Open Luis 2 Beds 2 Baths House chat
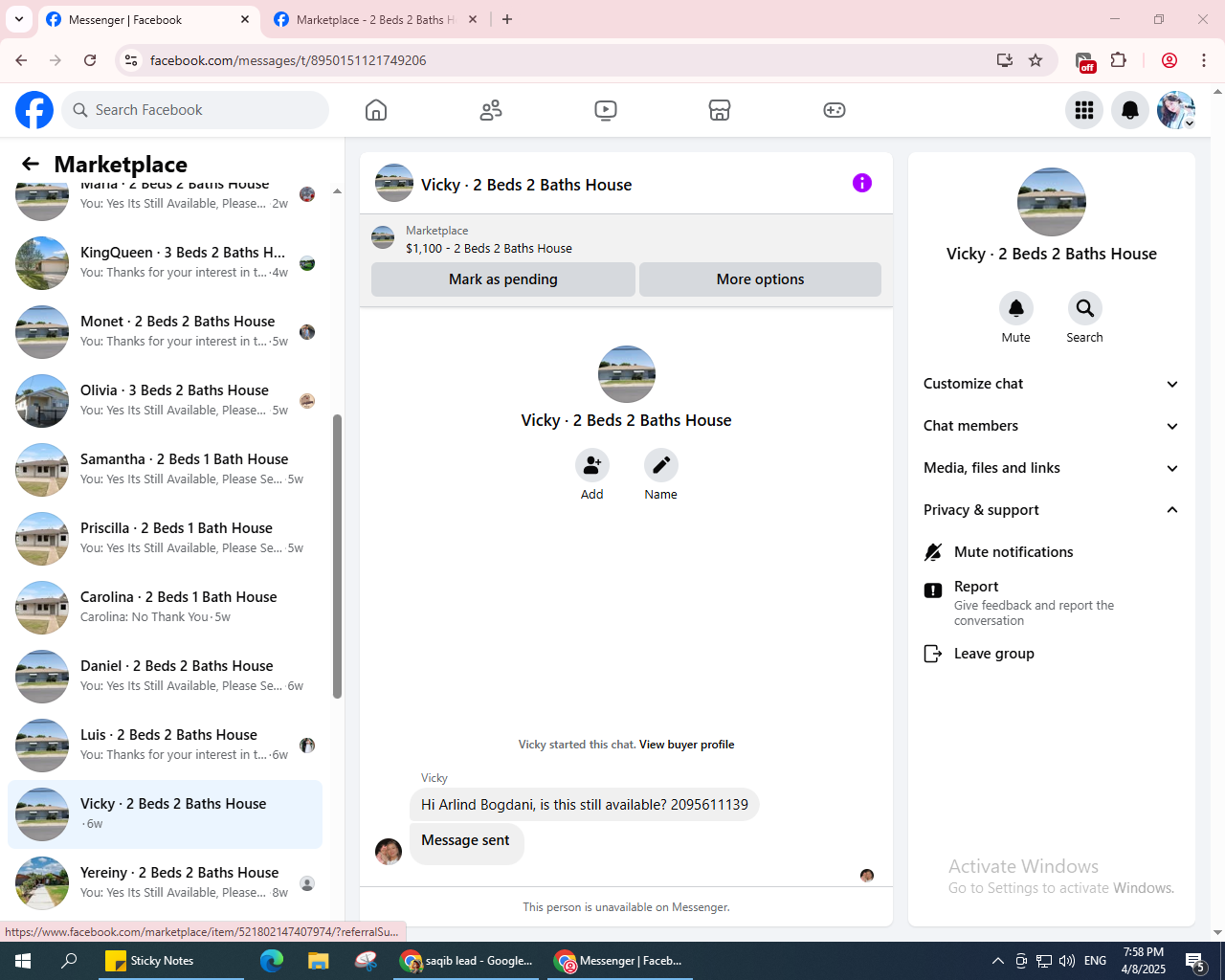 click(x=165, y=745)
